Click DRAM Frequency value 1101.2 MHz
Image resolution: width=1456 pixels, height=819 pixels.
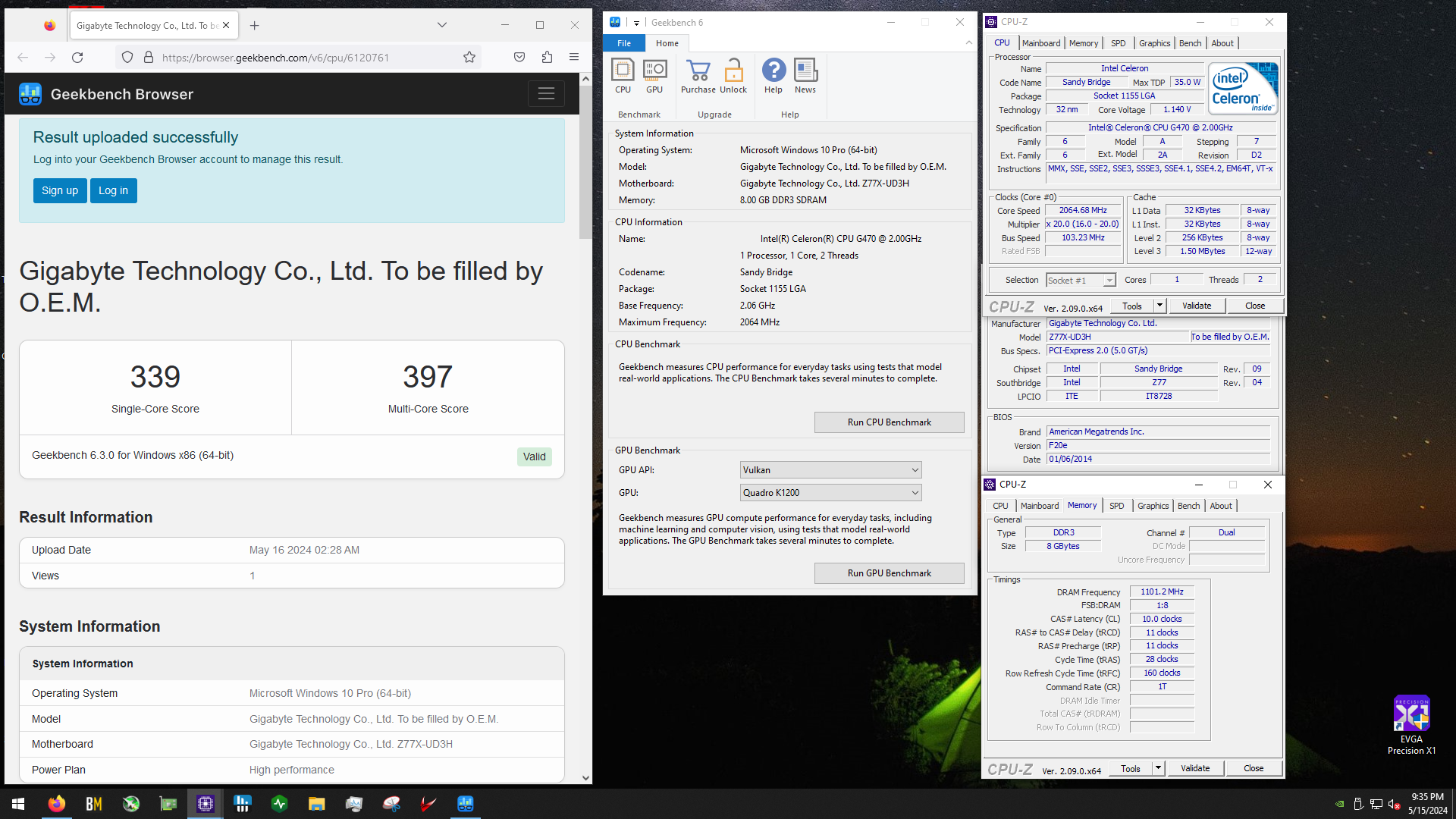pyautogui.click(x=1162, y=591)
